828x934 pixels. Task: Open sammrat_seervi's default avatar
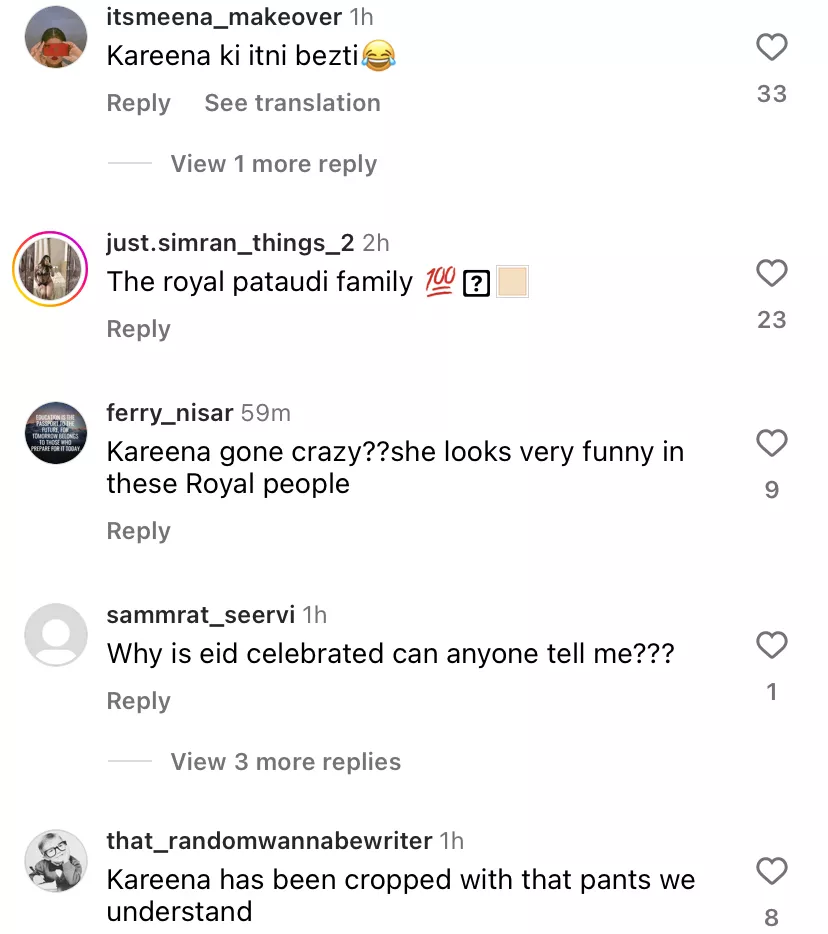point(56,635)
